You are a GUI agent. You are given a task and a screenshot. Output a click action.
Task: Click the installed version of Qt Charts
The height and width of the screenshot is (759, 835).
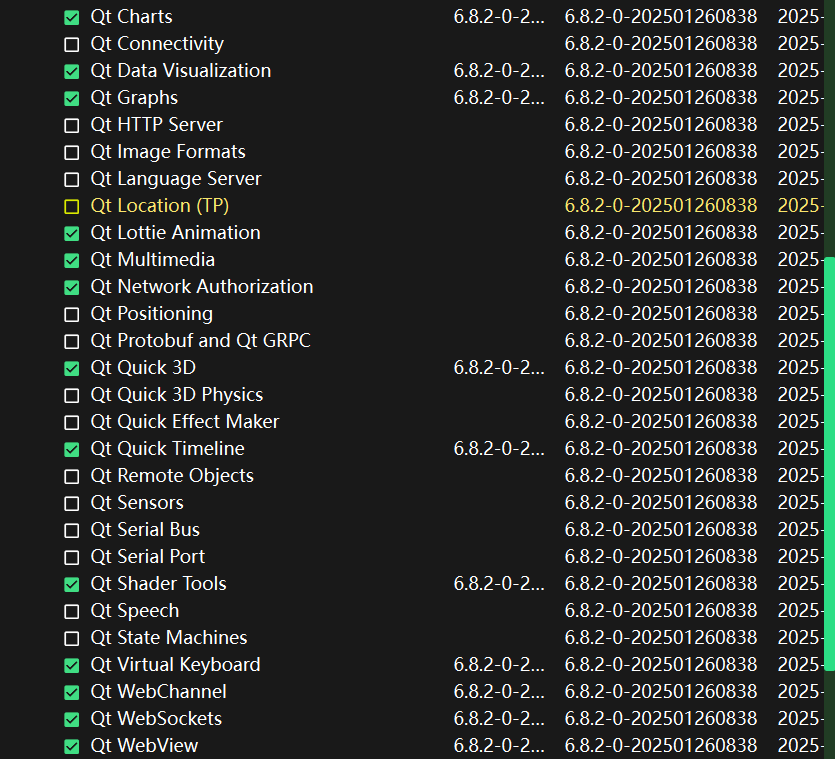pos(499,17)
